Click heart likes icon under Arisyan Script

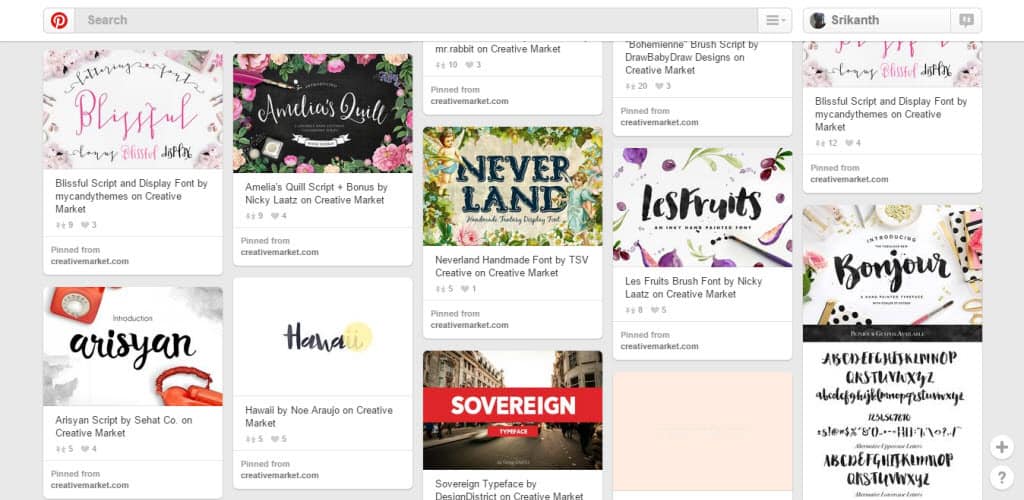pos(85,449)
